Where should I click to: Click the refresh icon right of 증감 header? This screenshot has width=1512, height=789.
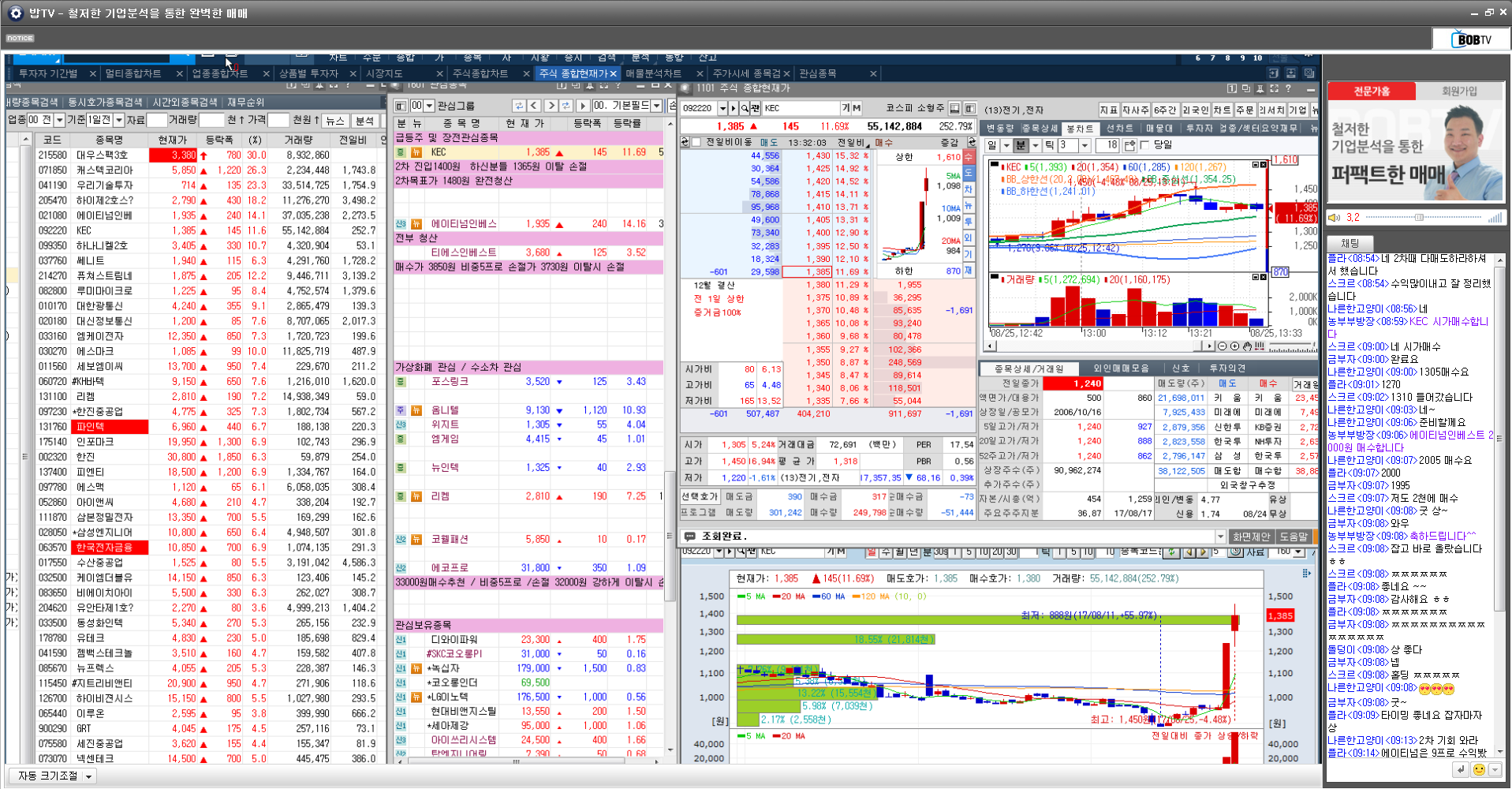coord(972,143)
